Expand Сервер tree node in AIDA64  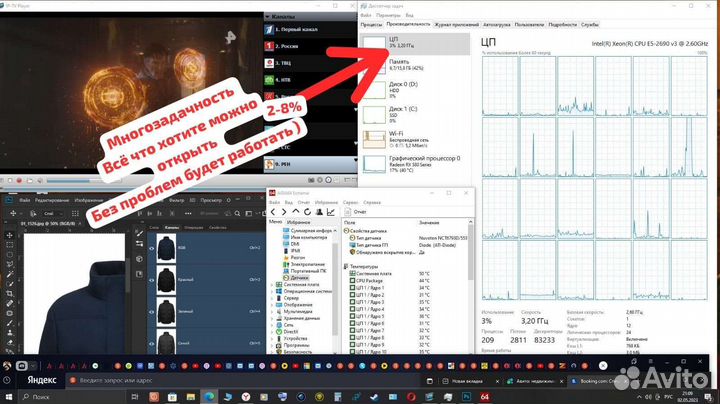pyautogui.click(x=272, y=298)
